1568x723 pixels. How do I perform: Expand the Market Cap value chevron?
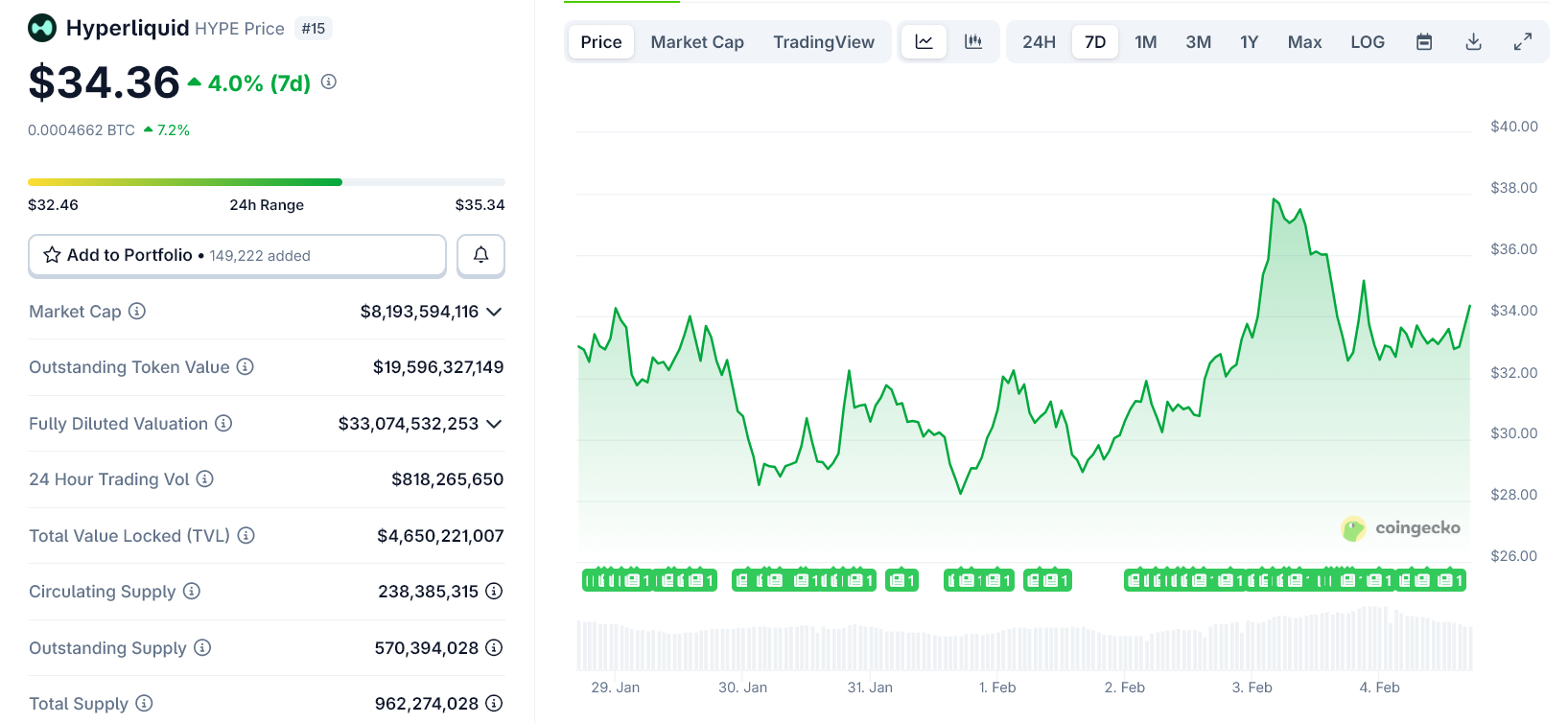tap(494, 312)
